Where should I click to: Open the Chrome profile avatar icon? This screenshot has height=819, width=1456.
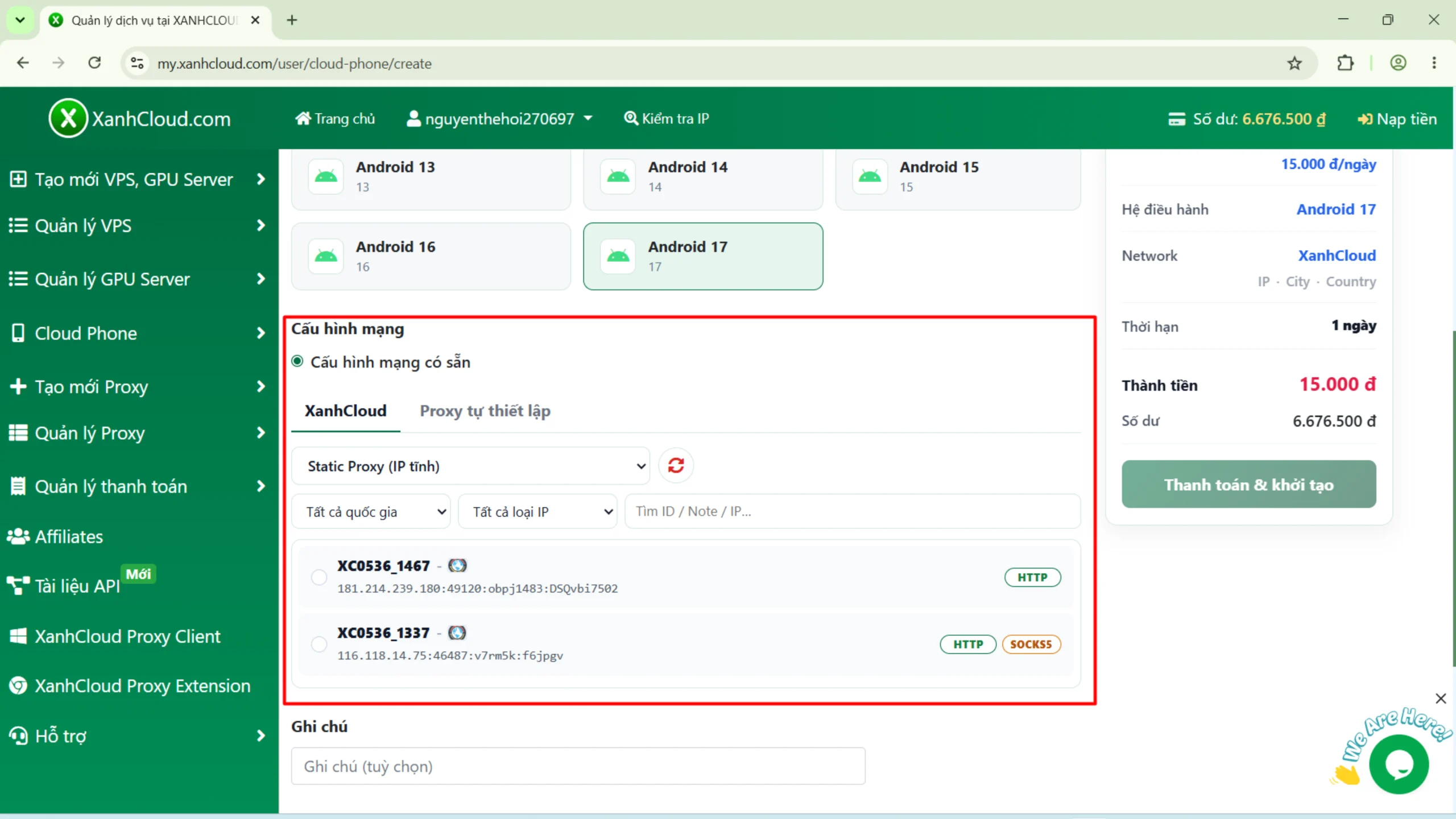(1398, 63)
